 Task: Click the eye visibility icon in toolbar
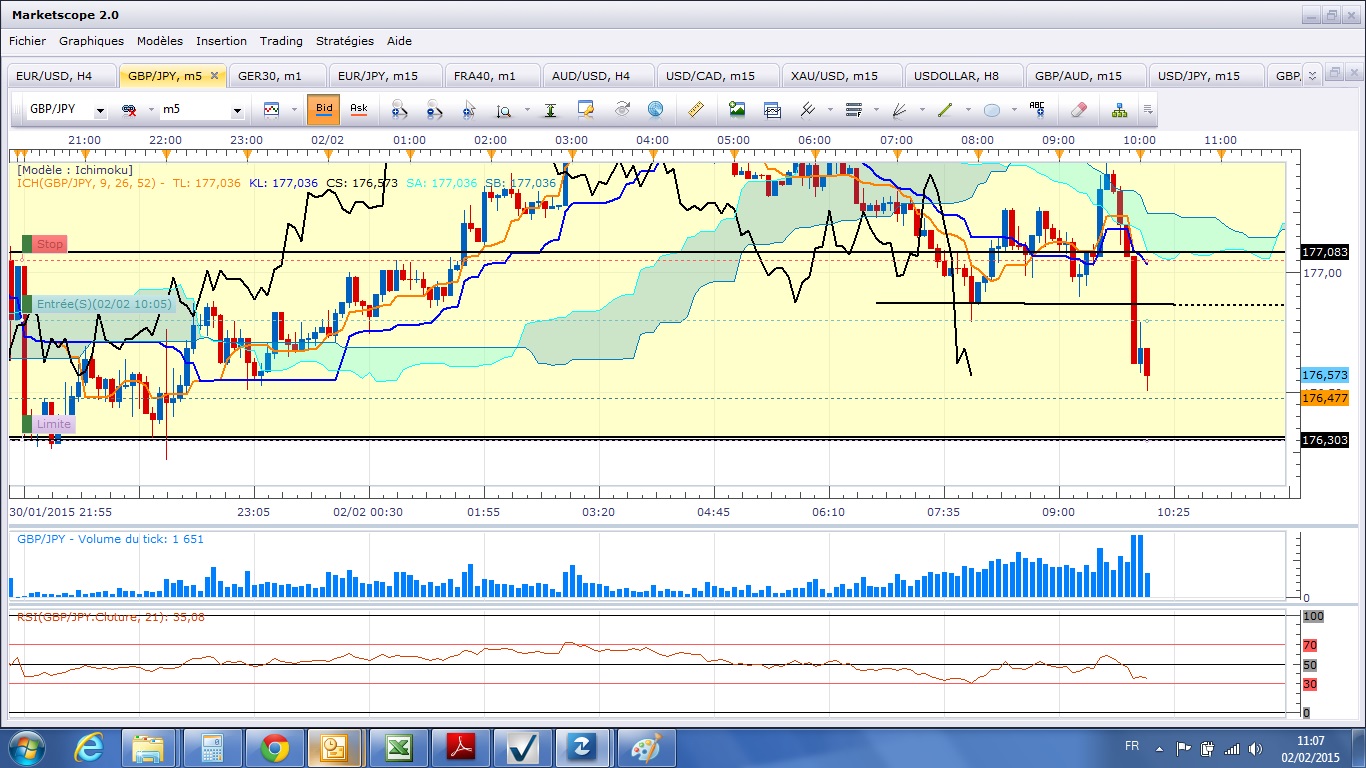[622, 109]
